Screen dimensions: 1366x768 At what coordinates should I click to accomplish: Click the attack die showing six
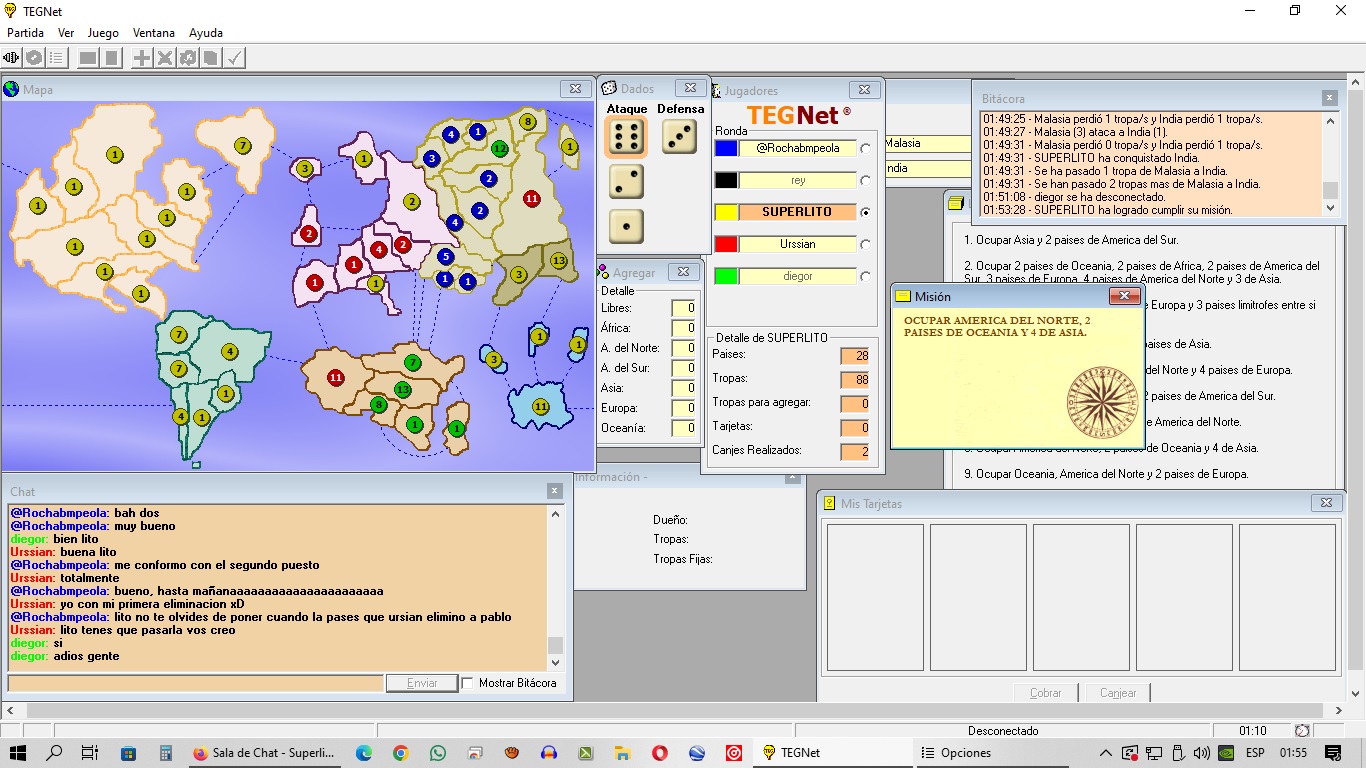click(626, 137)
